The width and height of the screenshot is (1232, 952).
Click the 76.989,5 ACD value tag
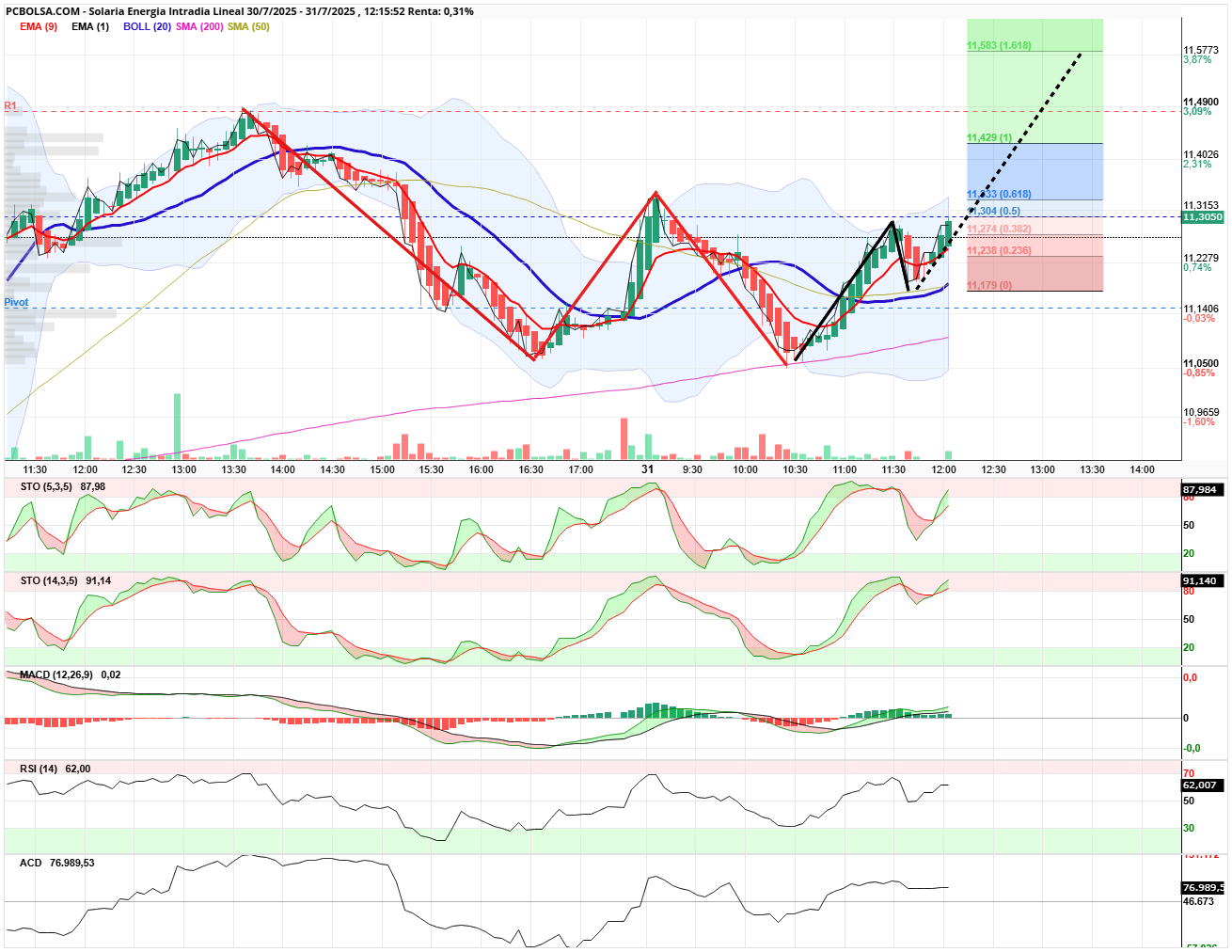pyautogui.click(x=1203, y=887)
